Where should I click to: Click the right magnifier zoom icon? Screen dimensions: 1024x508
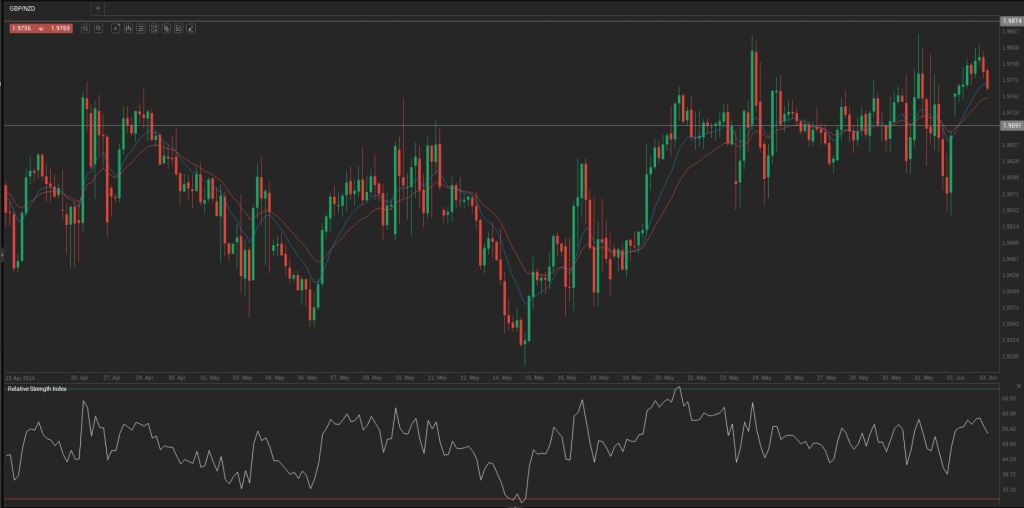tap(98, 28)
